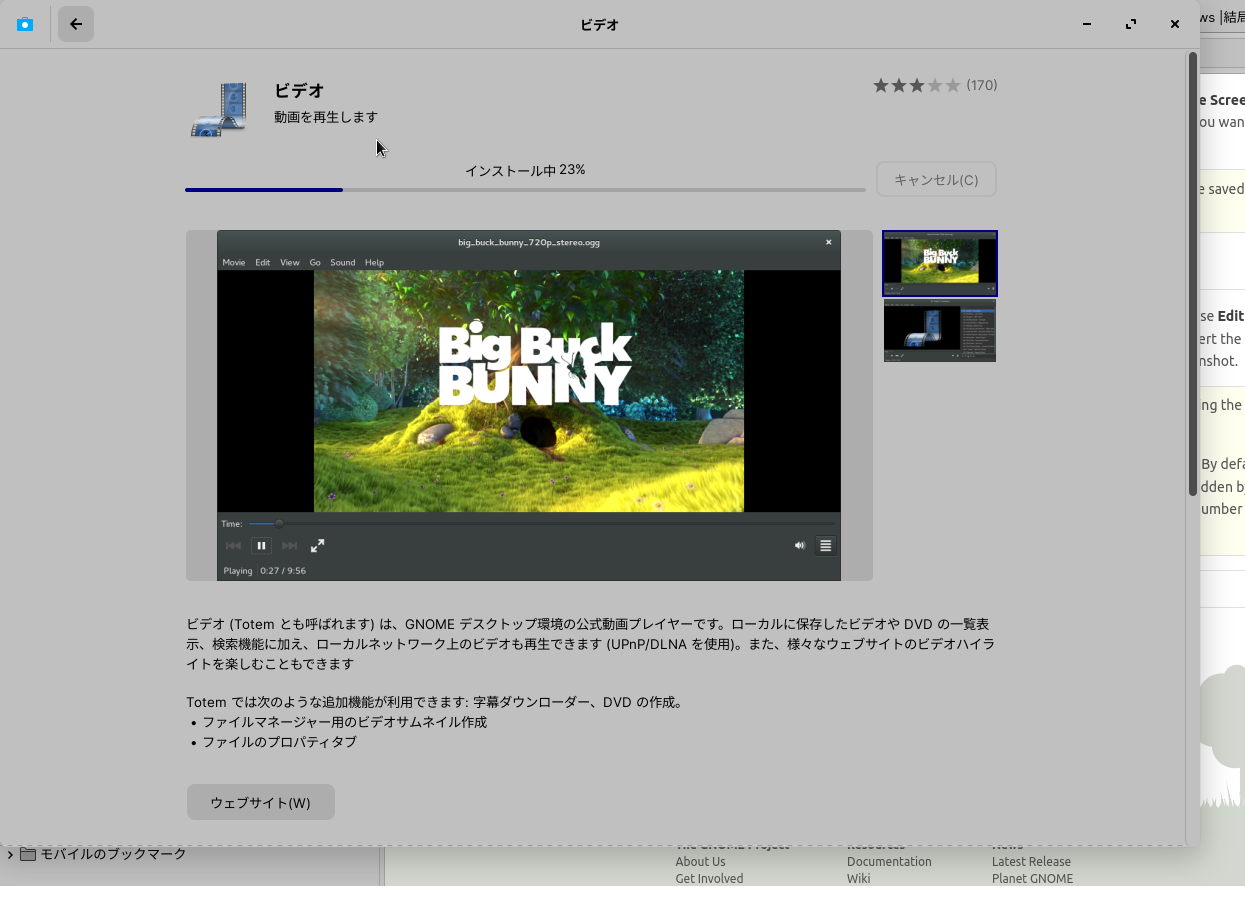This screenshot has height=902, width=1245.
Task: Click the インストール中 progress bar
Action: tap(525, 189)
